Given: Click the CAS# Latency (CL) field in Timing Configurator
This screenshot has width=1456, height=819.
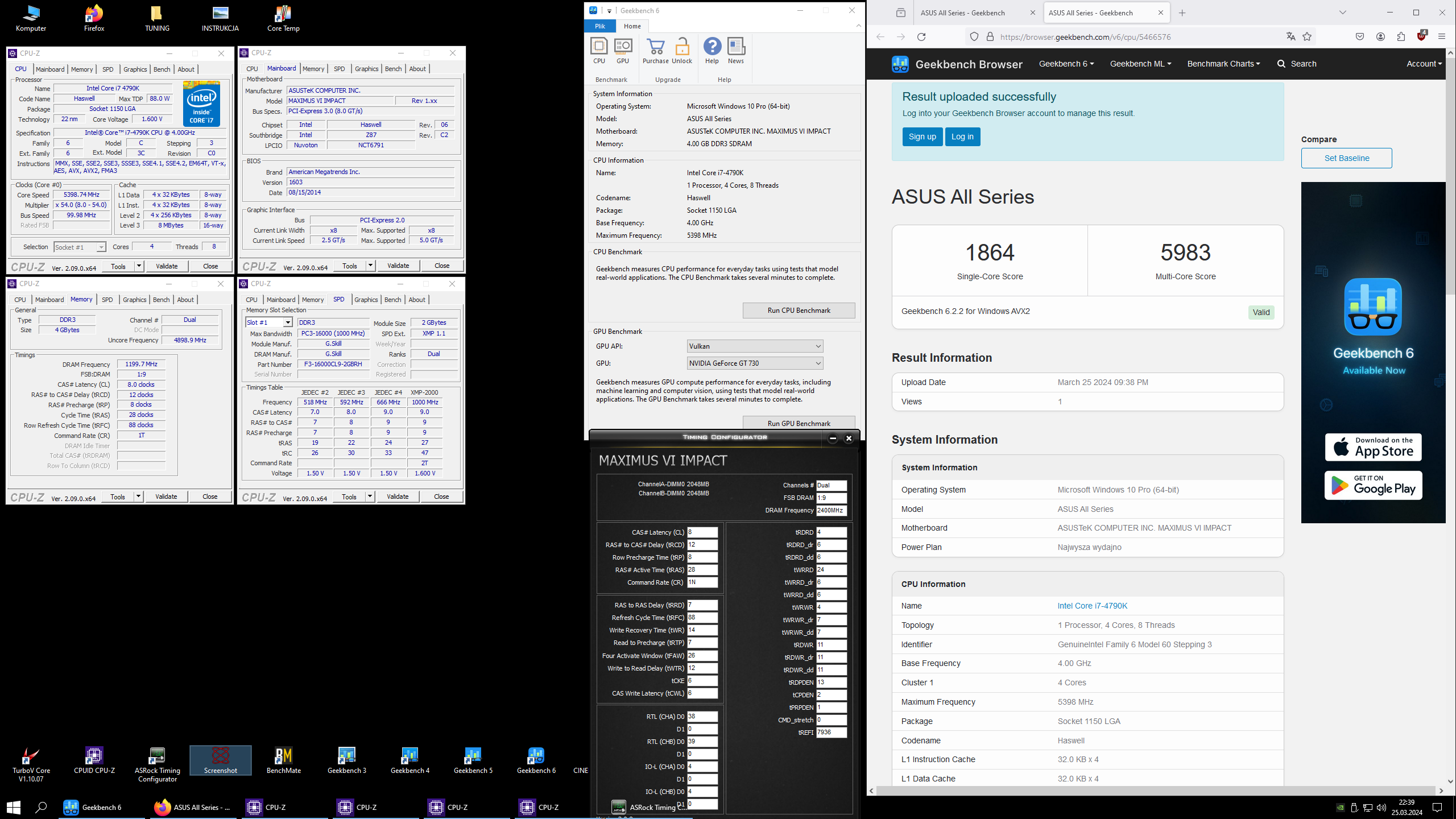Looking at the screenshot, I should tap(702, 532).
